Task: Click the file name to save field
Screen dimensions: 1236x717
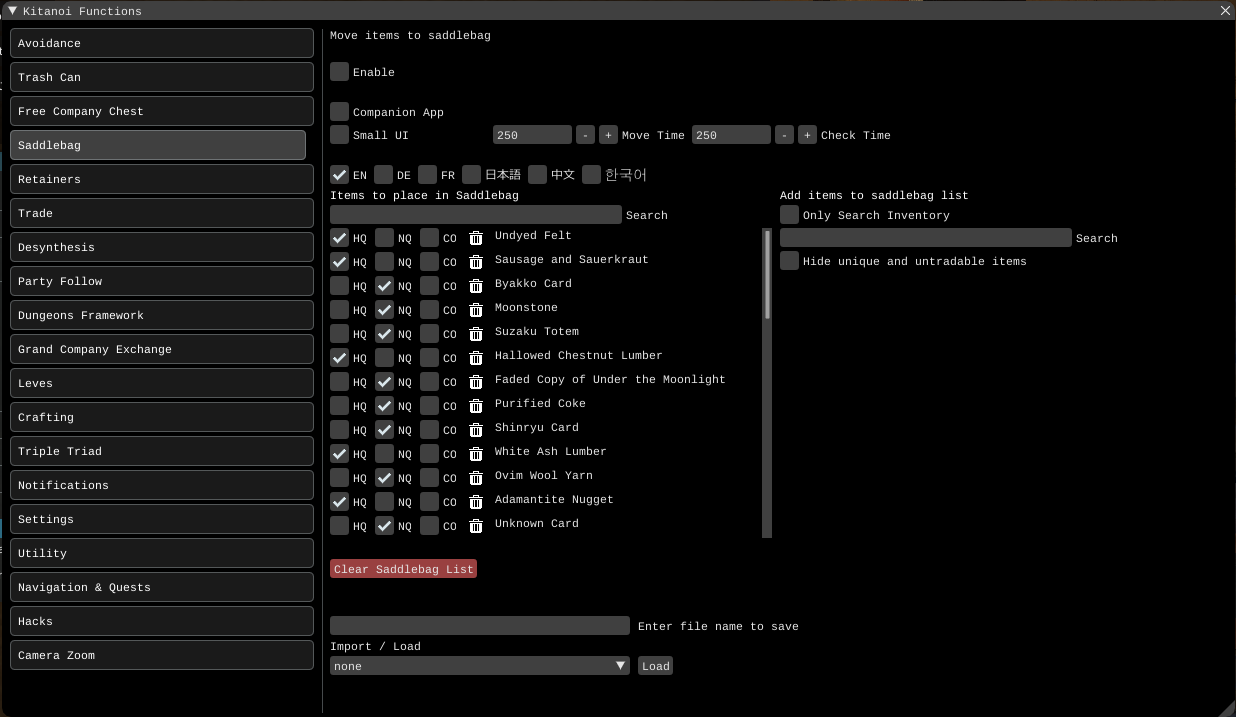Action: click(480, 626)
